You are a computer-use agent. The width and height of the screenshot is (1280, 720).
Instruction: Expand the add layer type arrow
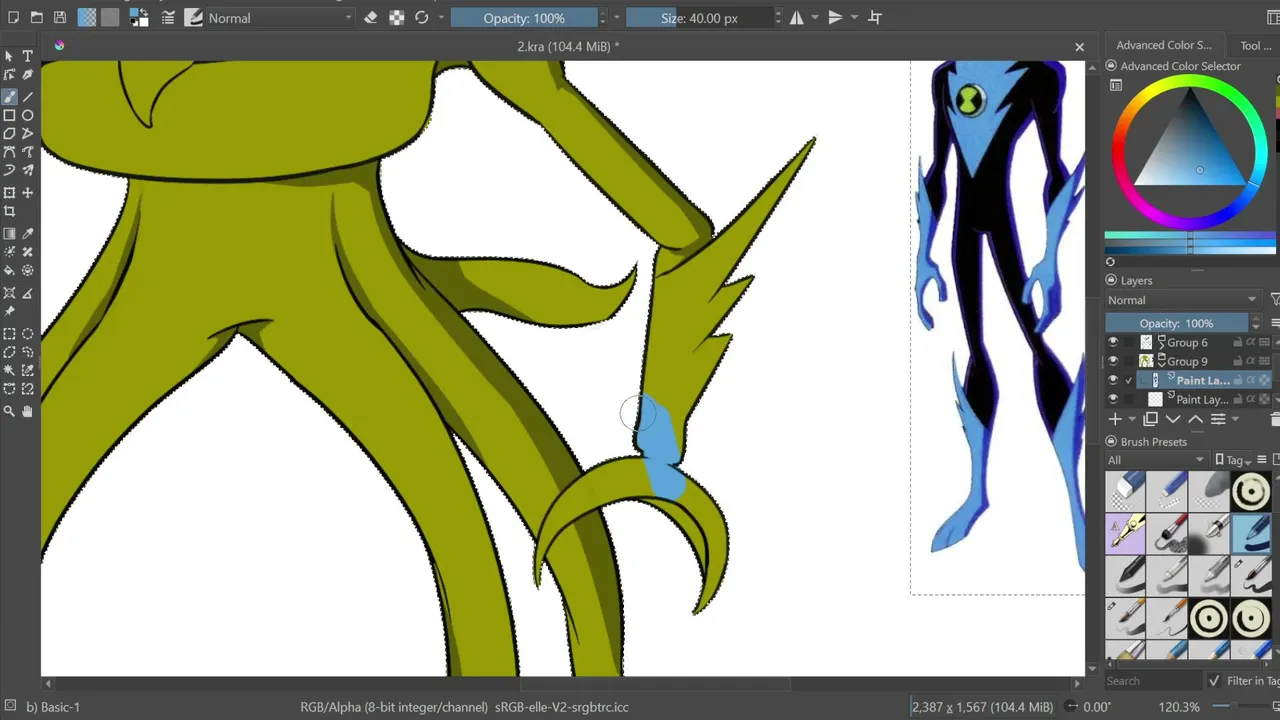pos(1132,420)
